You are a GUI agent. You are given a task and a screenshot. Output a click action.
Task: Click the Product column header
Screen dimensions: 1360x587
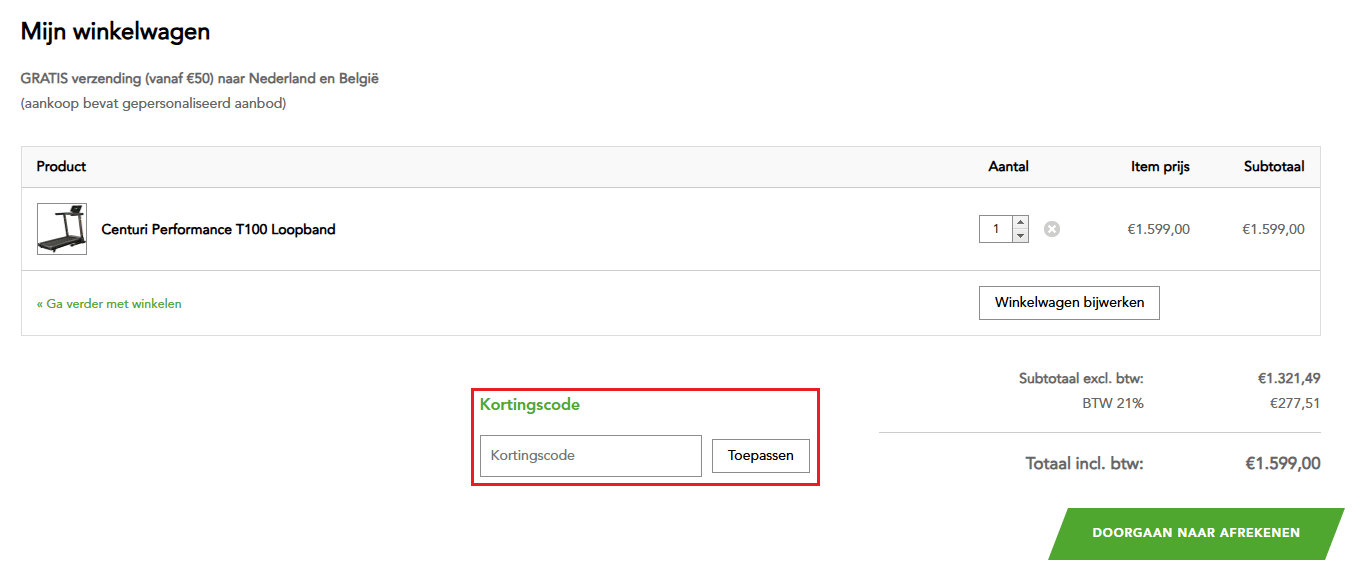tap(60, 166)
